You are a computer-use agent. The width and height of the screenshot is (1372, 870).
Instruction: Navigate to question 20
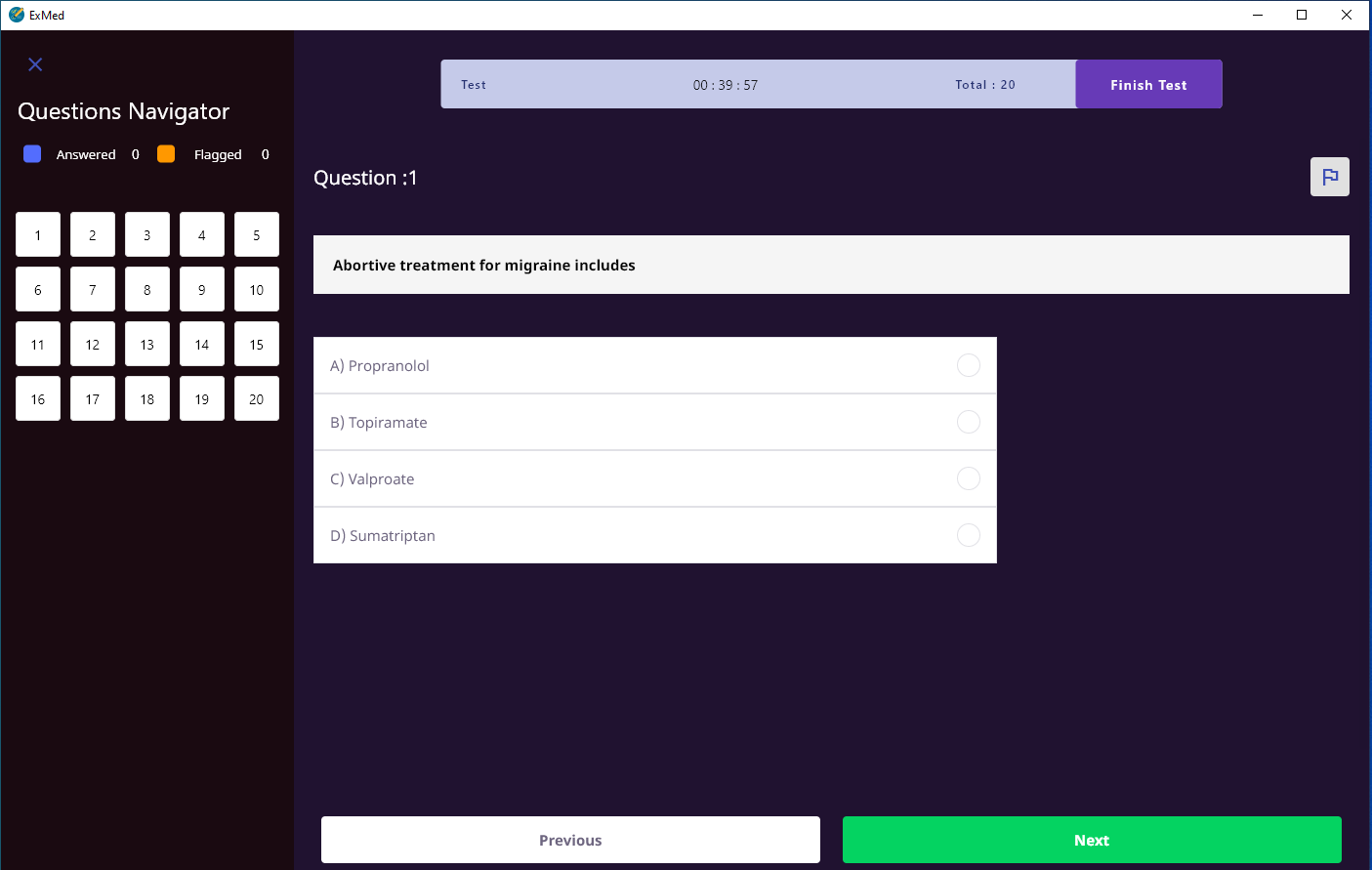tap(256, 398)
